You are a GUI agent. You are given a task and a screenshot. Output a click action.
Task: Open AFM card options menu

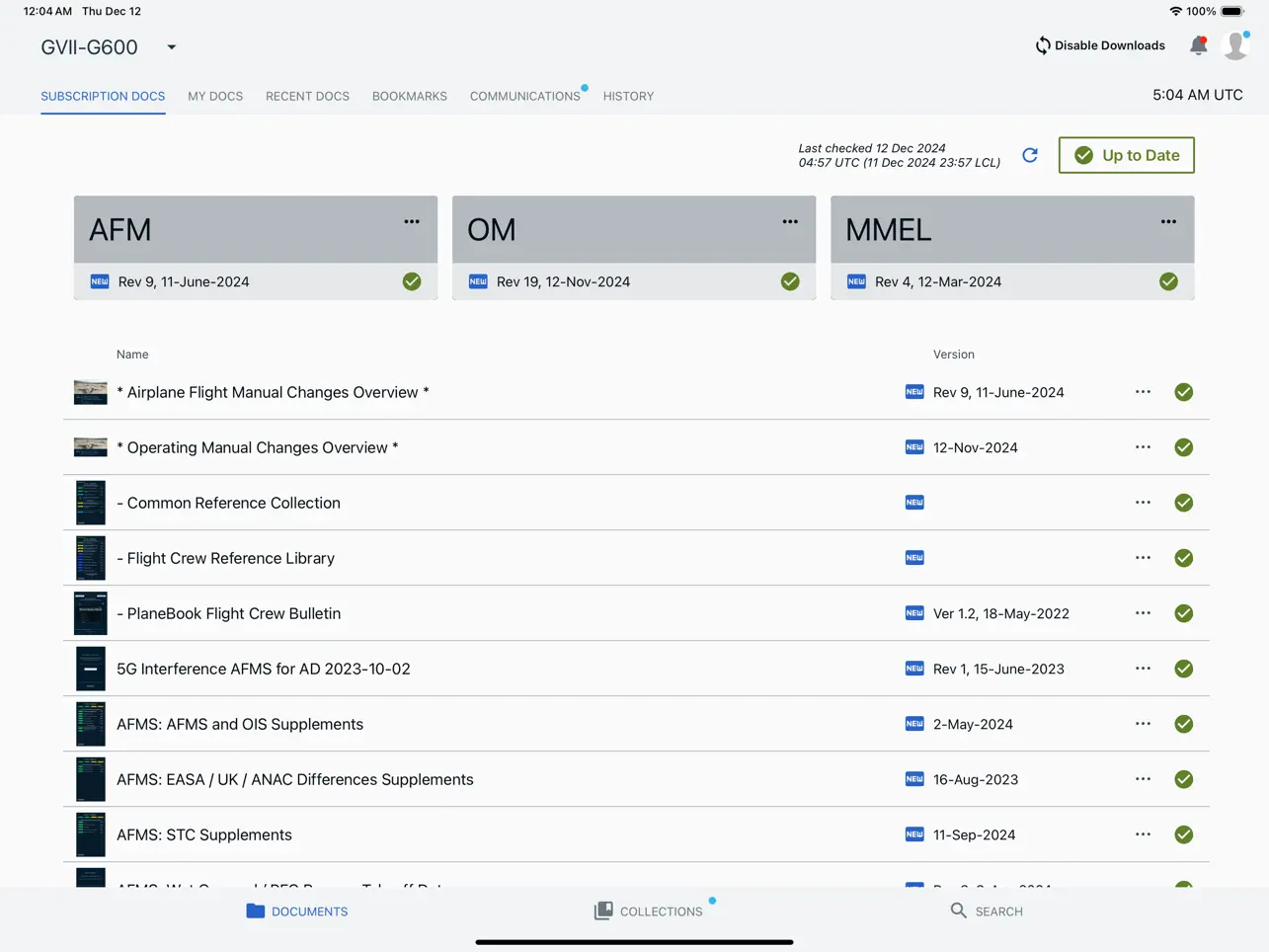[412, 222]
